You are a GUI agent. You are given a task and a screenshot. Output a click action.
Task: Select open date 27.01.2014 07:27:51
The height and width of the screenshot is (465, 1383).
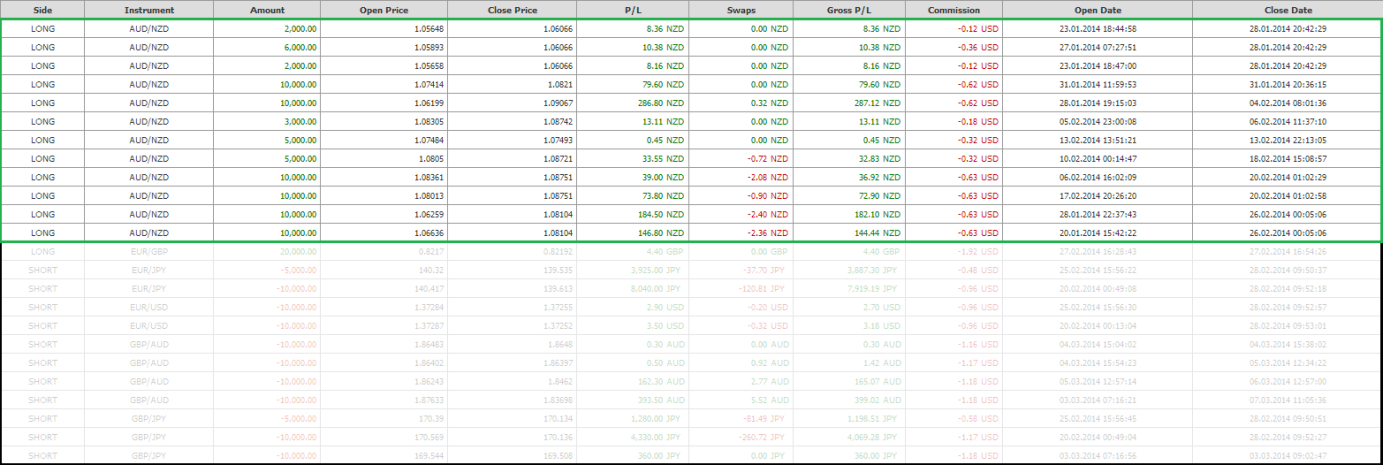[1097, 48]
